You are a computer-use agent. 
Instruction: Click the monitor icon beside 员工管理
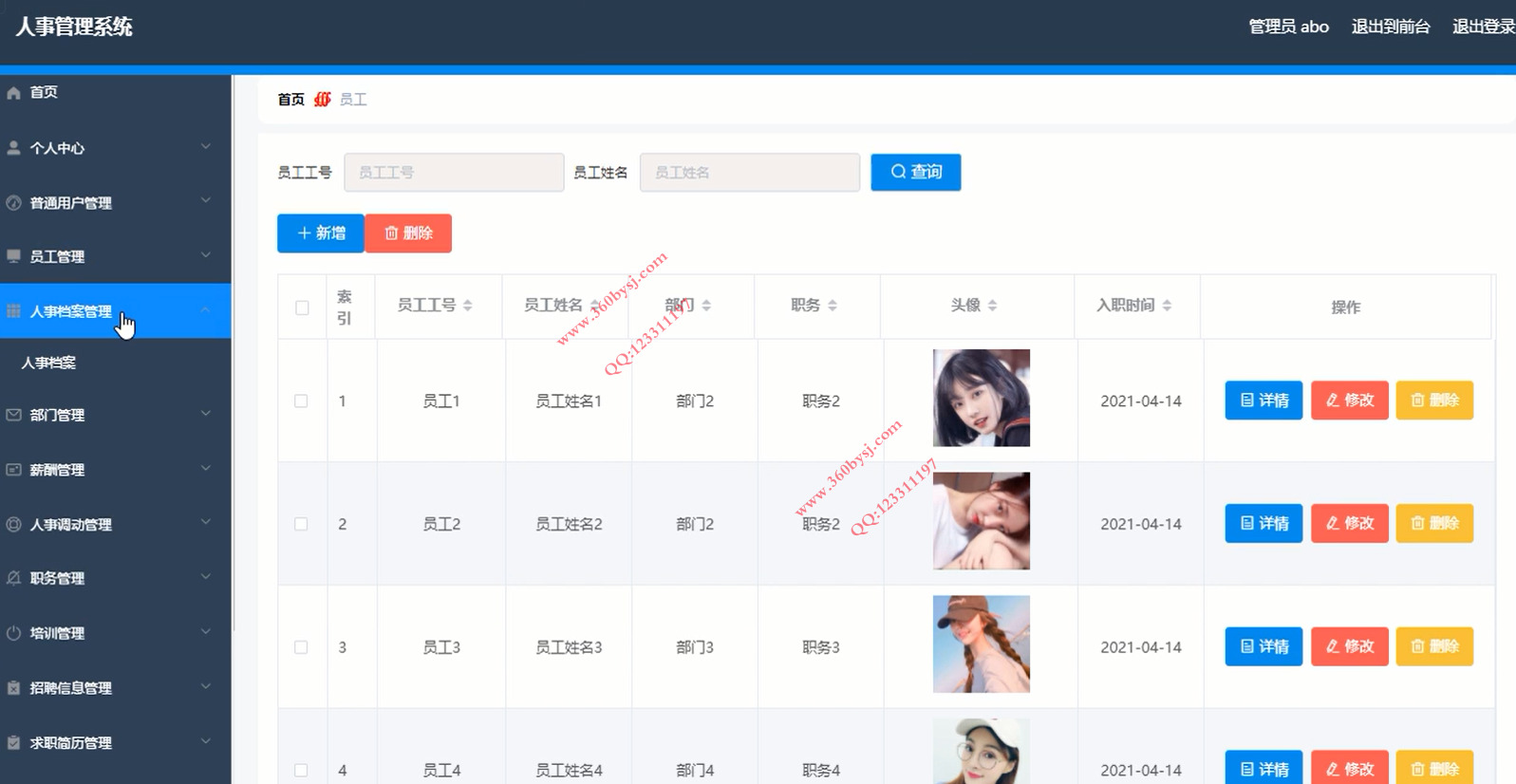point(13,256)
